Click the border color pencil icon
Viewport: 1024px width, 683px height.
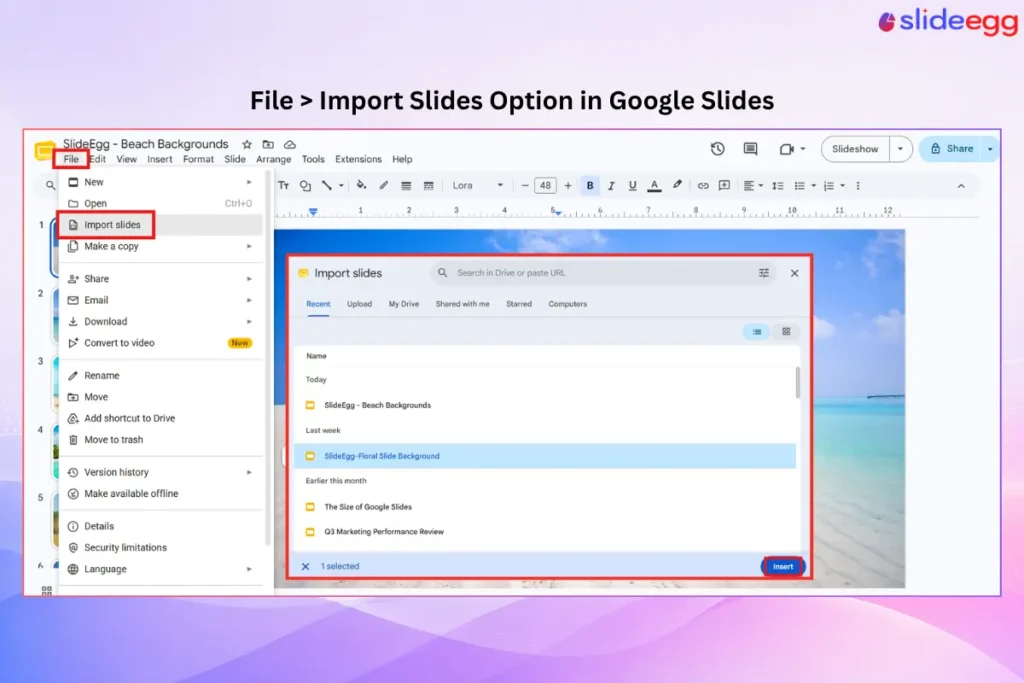click(383, 185)
